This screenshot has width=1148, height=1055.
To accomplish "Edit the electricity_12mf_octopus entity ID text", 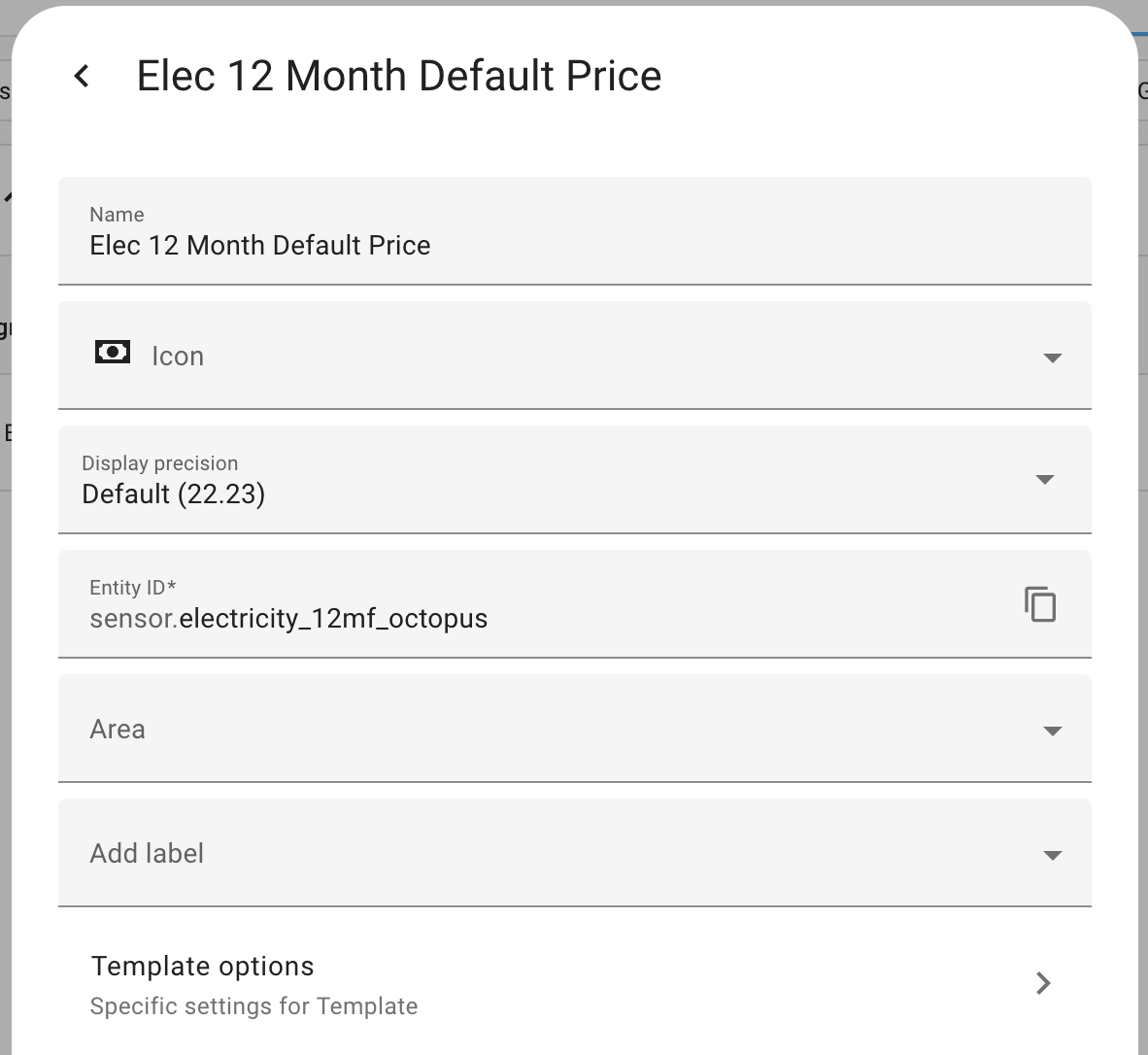I will pyautogui.click(x=333, y=619).
